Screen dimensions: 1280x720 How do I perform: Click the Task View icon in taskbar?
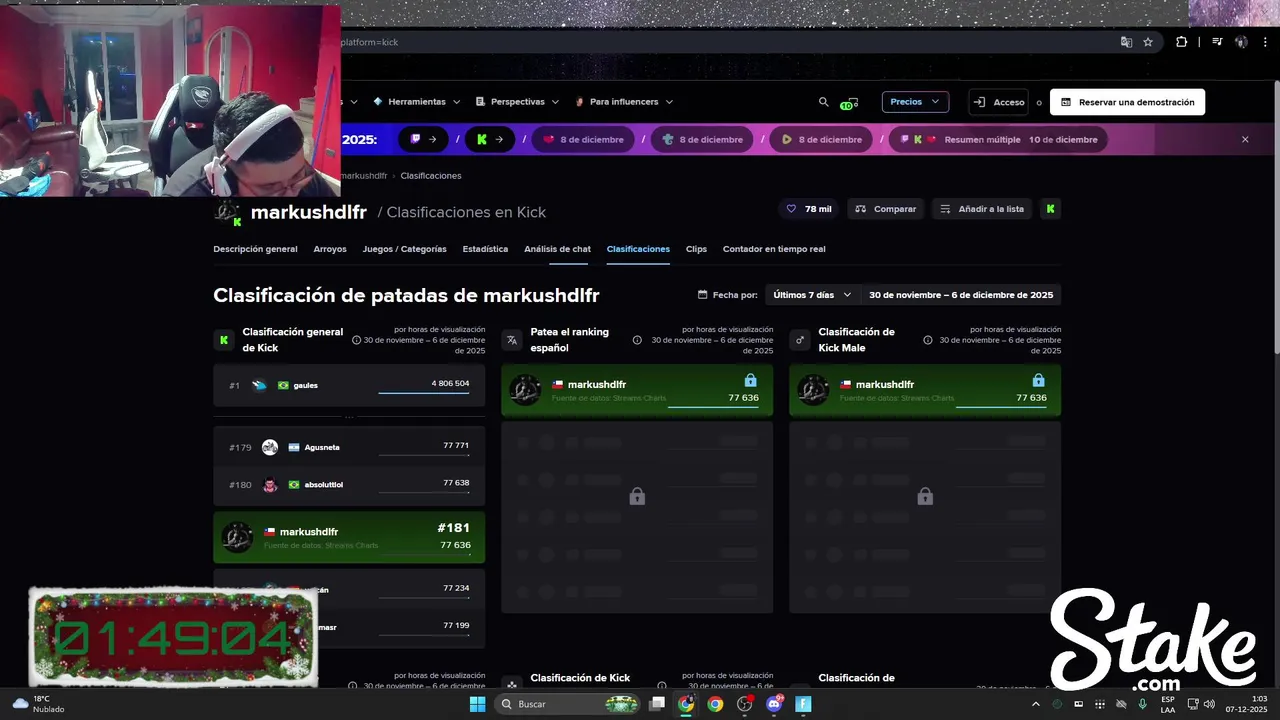coord(657,704)
